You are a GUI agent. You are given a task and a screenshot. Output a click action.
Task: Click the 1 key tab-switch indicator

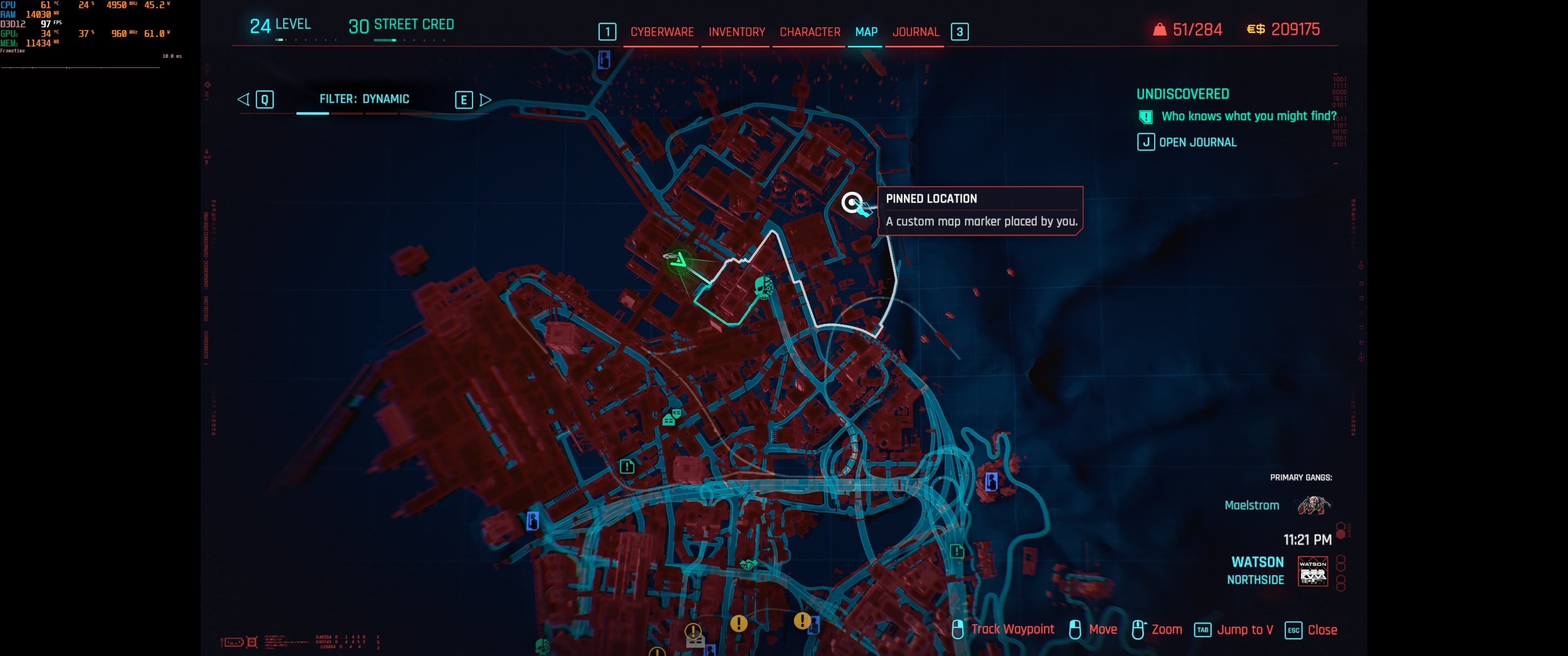[607, 31]
